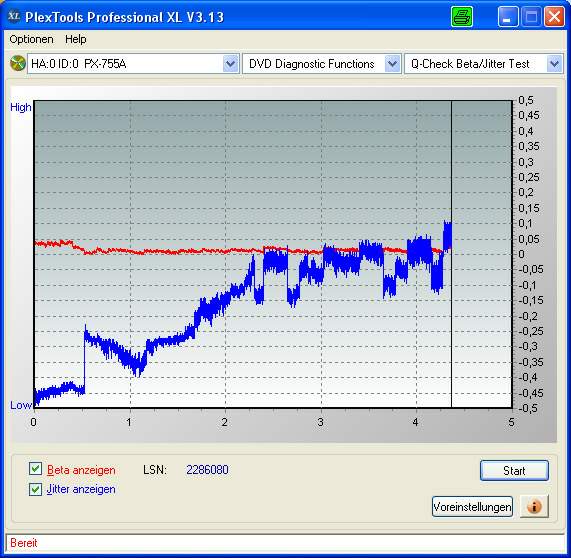Click the orange info icon button

534,506
